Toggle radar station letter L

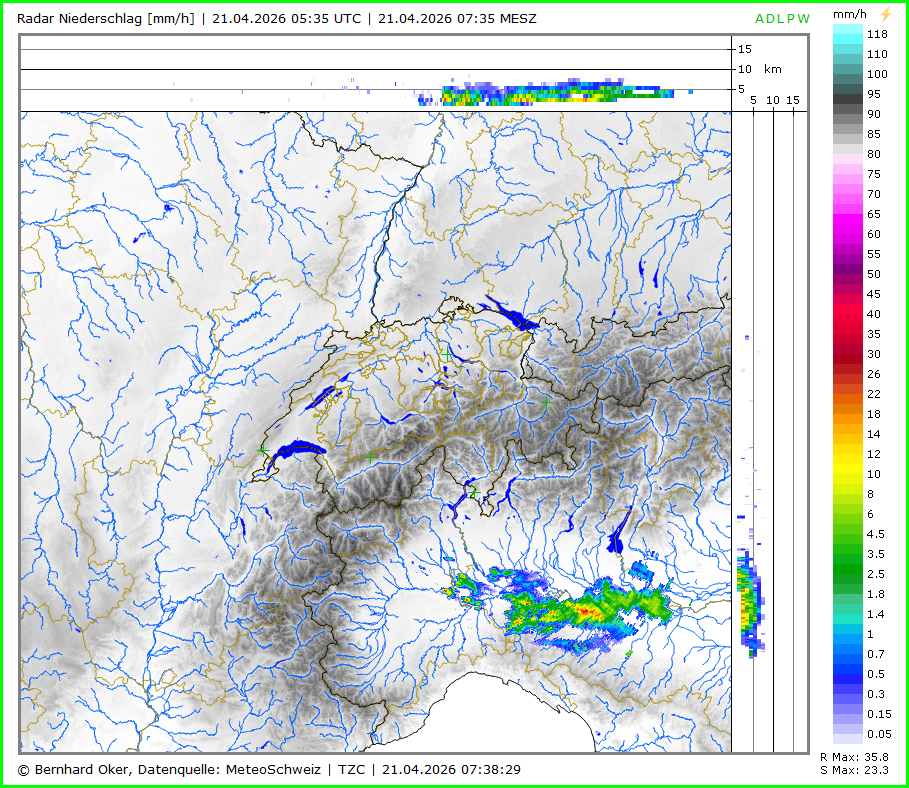click(782, 18)
